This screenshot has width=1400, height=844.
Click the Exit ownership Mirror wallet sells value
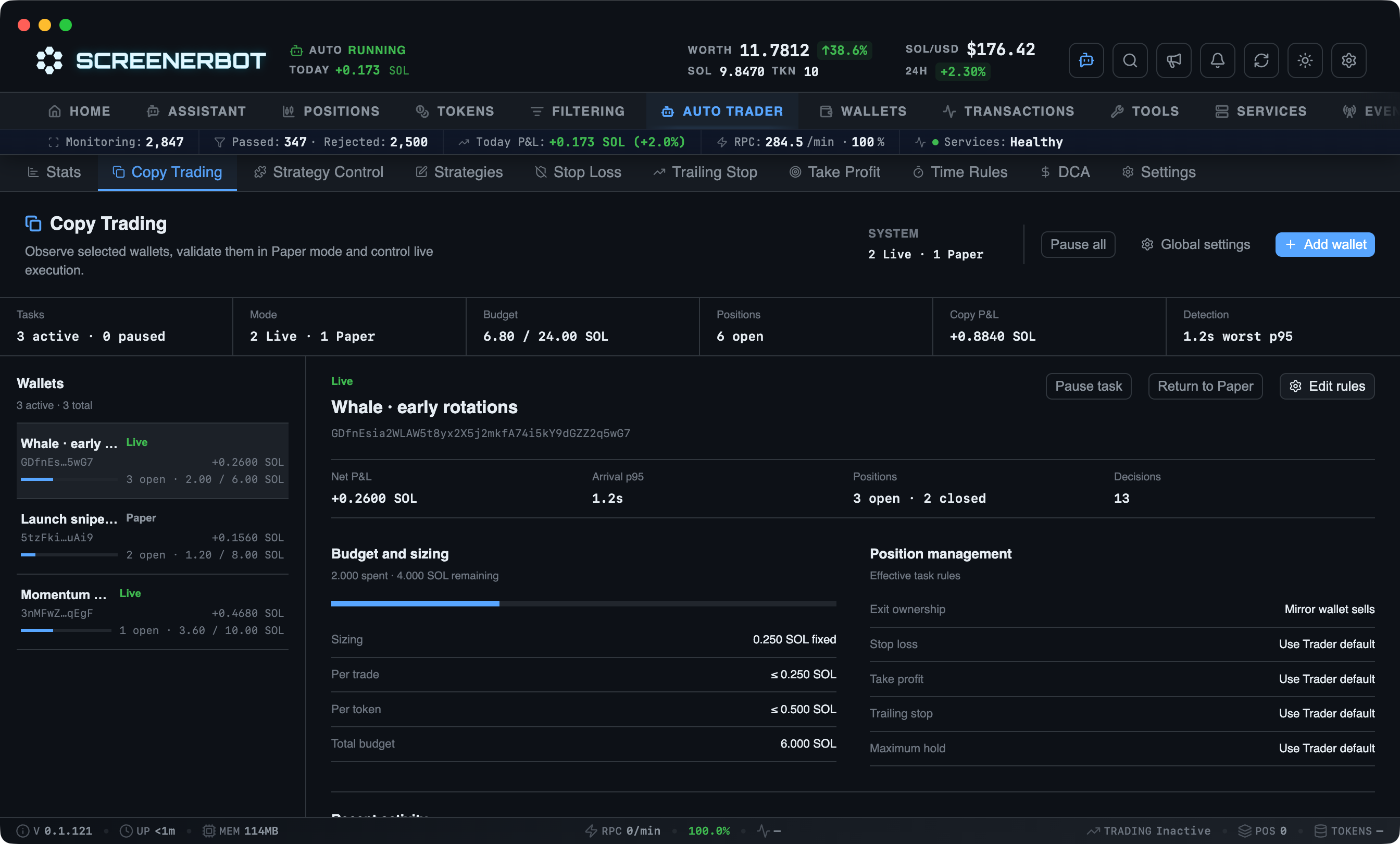pos(1329,609)
